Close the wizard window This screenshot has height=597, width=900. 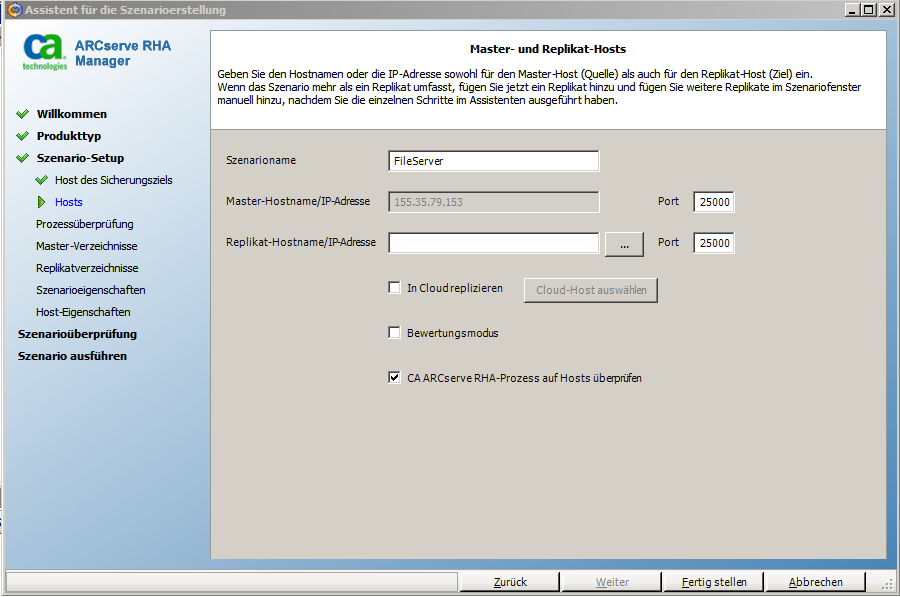(x=887, y=10)
